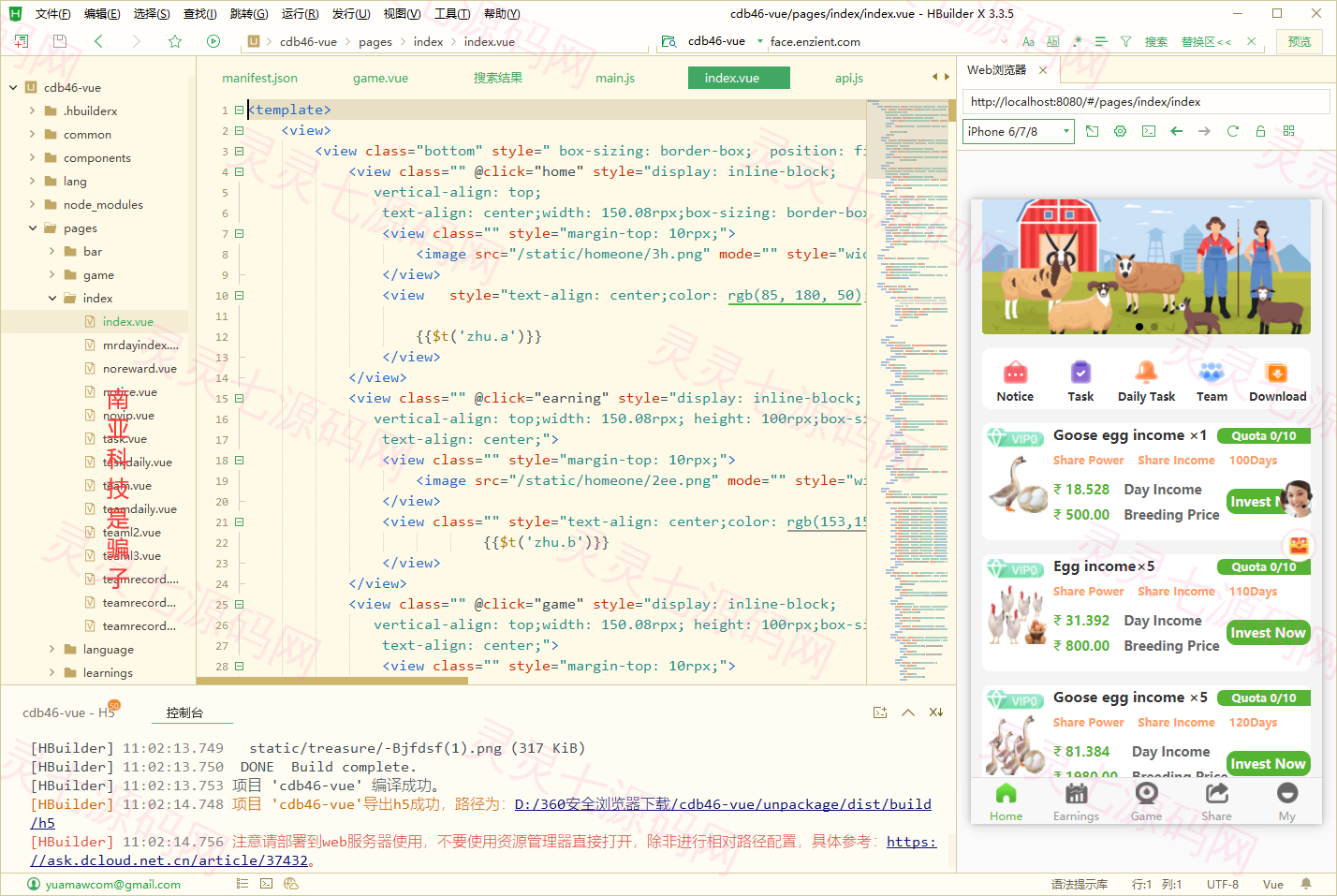The image size is (1337, 896).
Task: Open the 运行(R) menu
Action: [x=300, y=14]
